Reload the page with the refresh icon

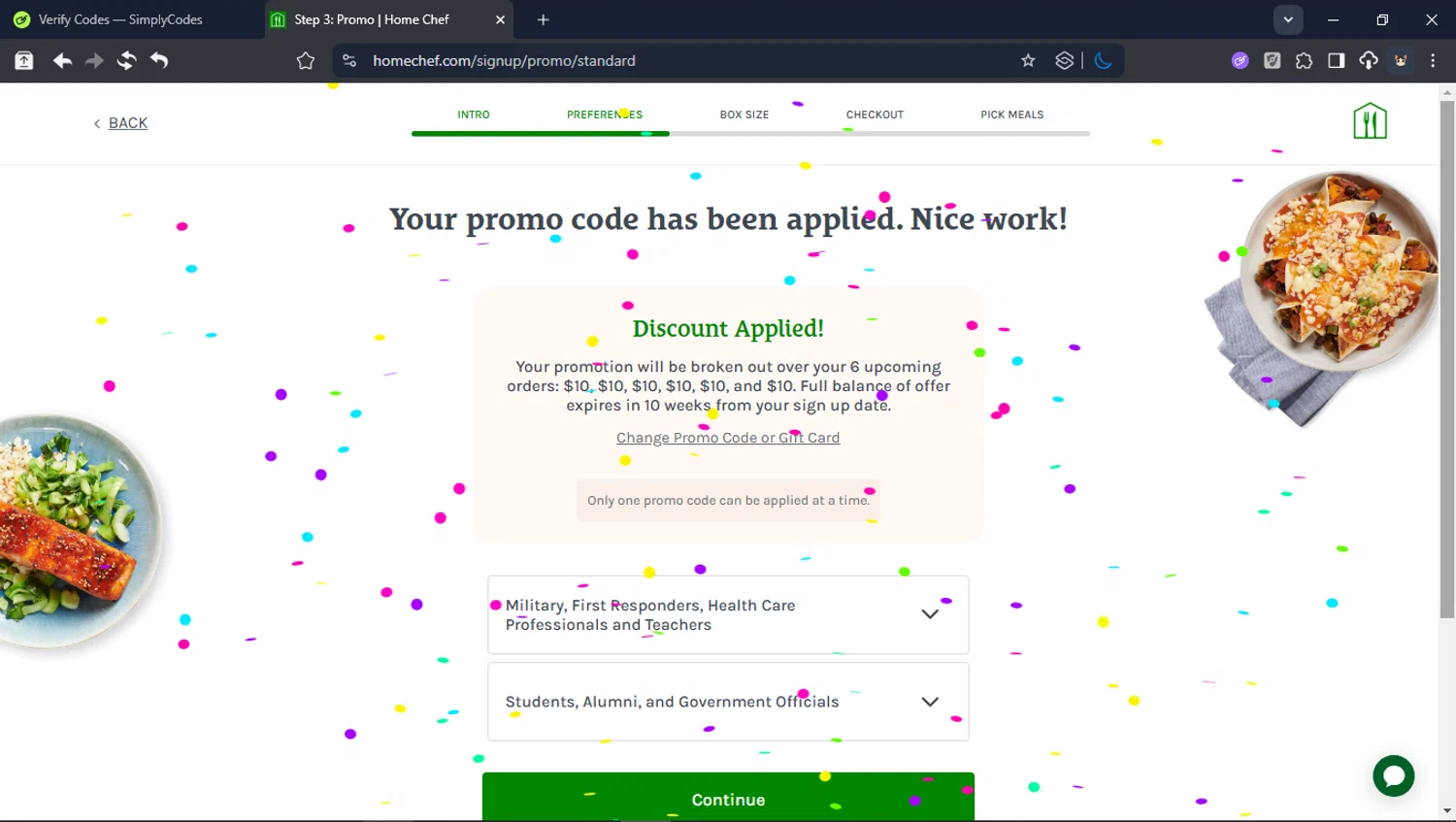pyautogui.click(x=126, y=61)
